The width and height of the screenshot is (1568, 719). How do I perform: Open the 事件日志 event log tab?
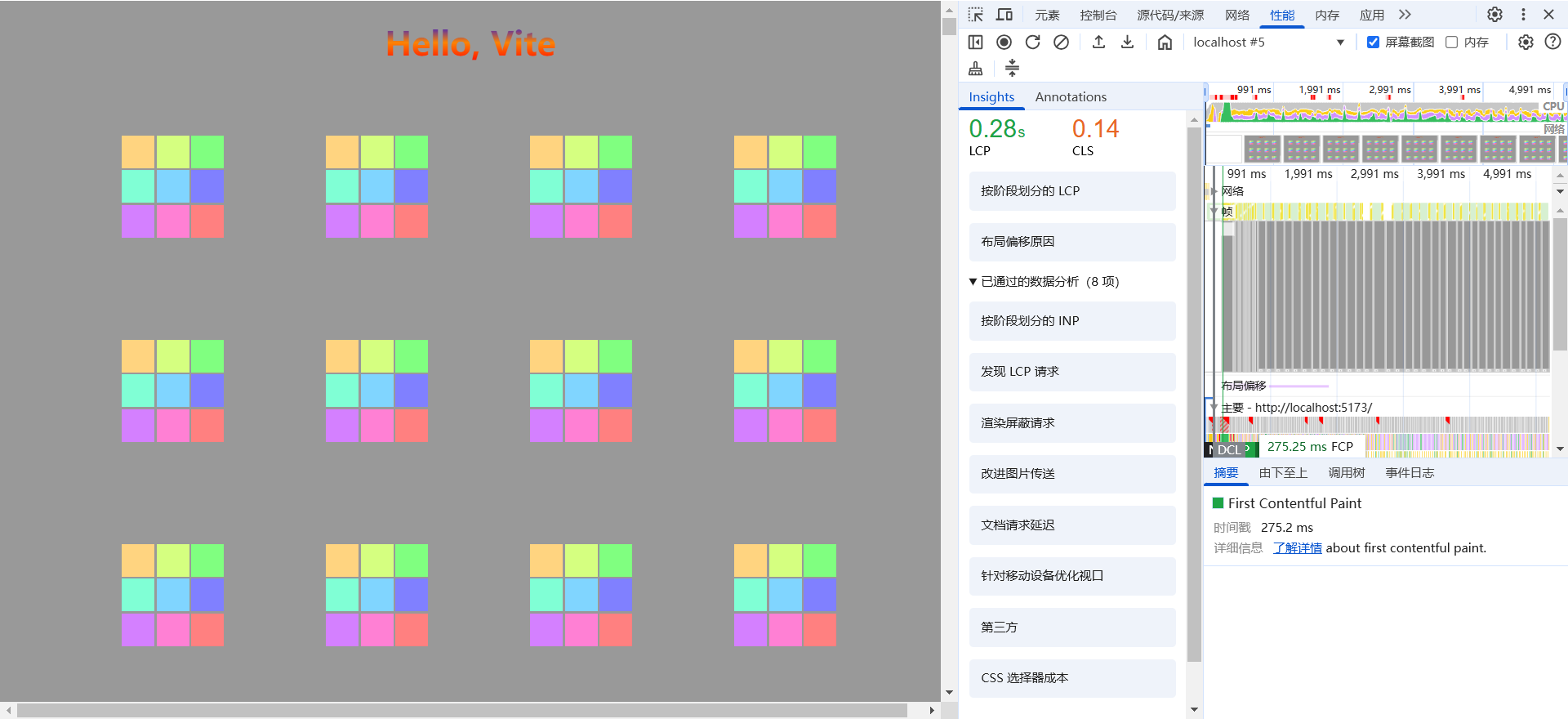pos(1410,473)
